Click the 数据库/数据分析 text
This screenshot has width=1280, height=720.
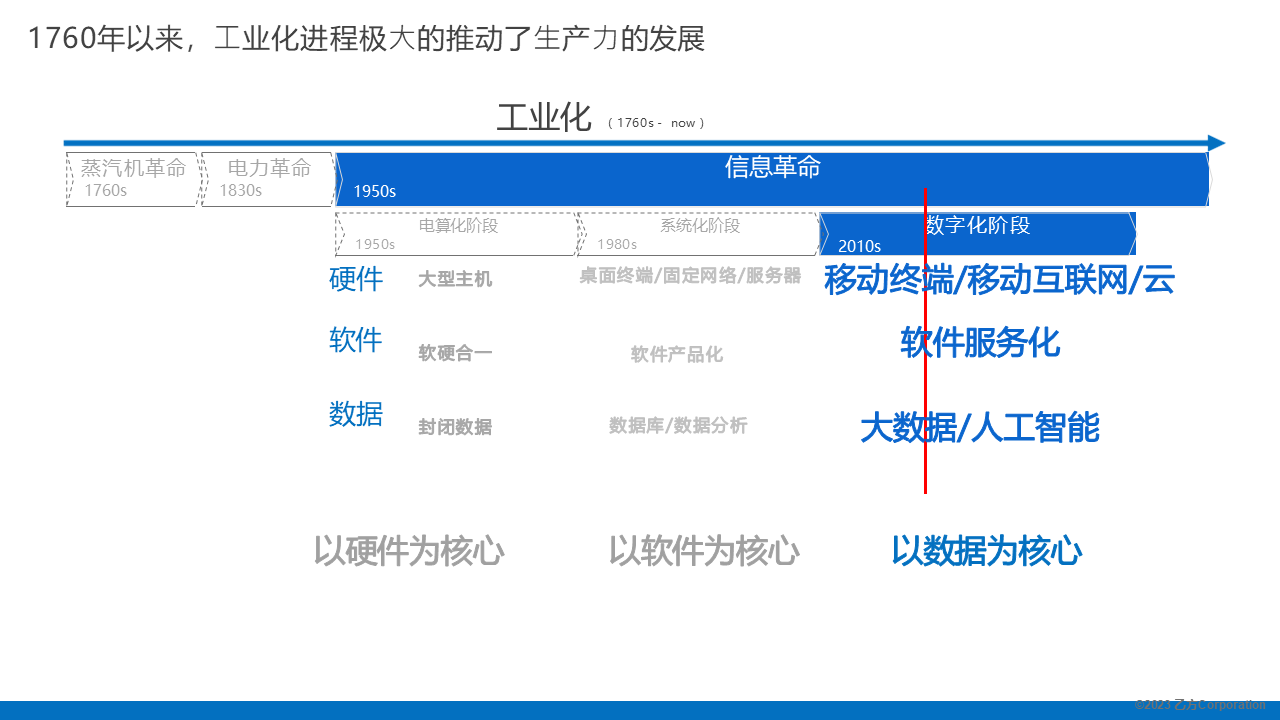(678, 426)
